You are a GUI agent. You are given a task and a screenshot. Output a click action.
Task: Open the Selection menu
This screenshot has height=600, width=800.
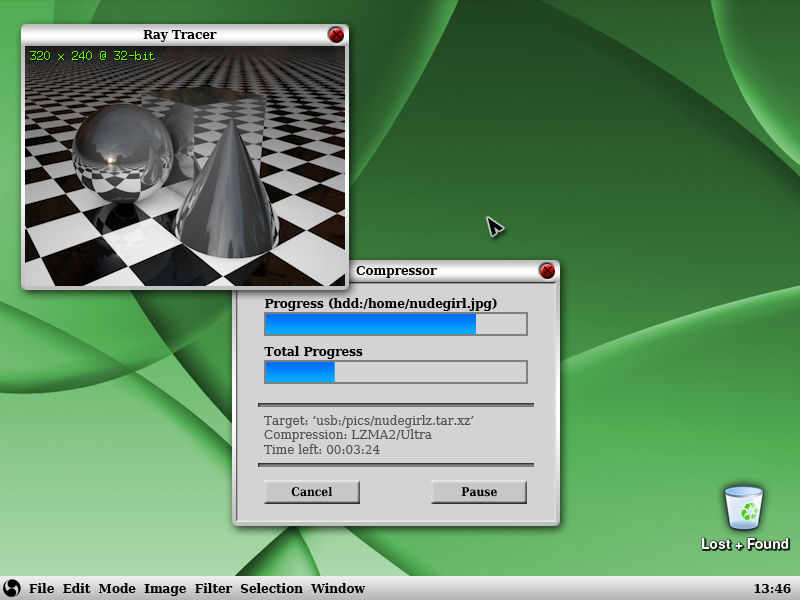point(272,588)
